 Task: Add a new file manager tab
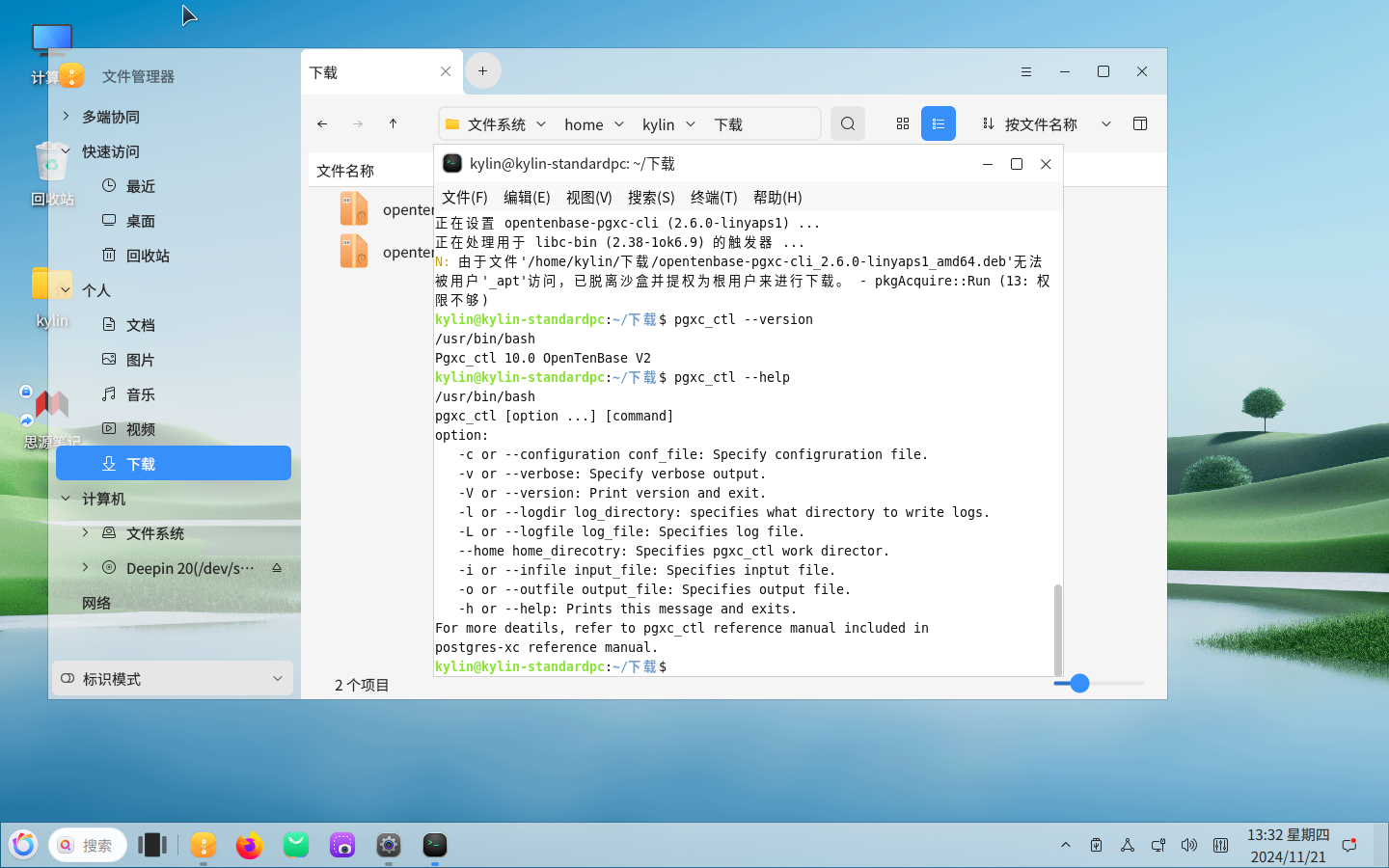point(483,70)
